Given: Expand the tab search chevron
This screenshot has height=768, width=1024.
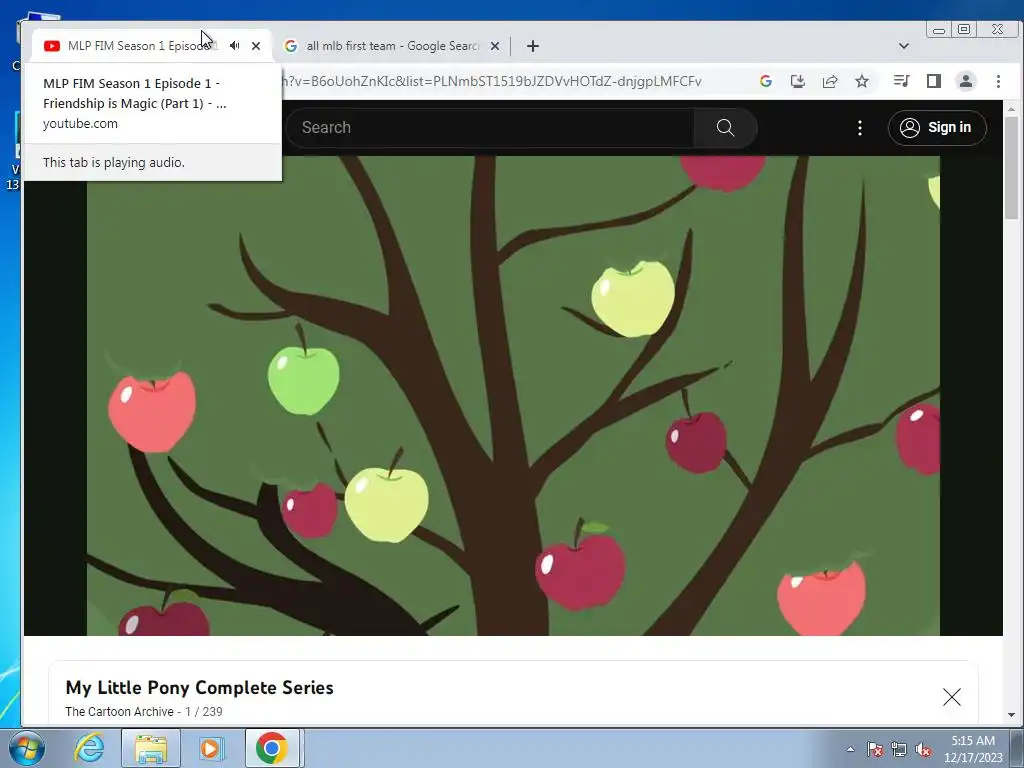Looking at the screenshot, I should pos(904,46).
